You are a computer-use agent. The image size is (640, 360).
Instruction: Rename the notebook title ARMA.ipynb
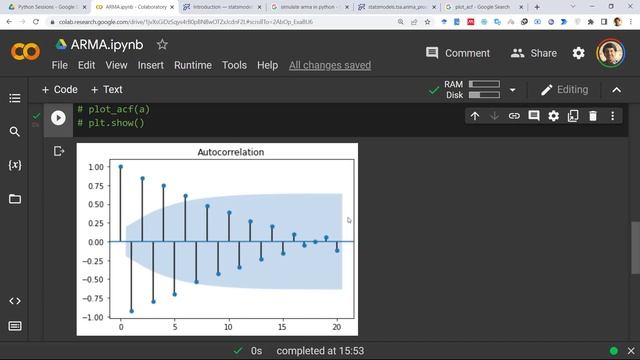[x=107, y=44]
